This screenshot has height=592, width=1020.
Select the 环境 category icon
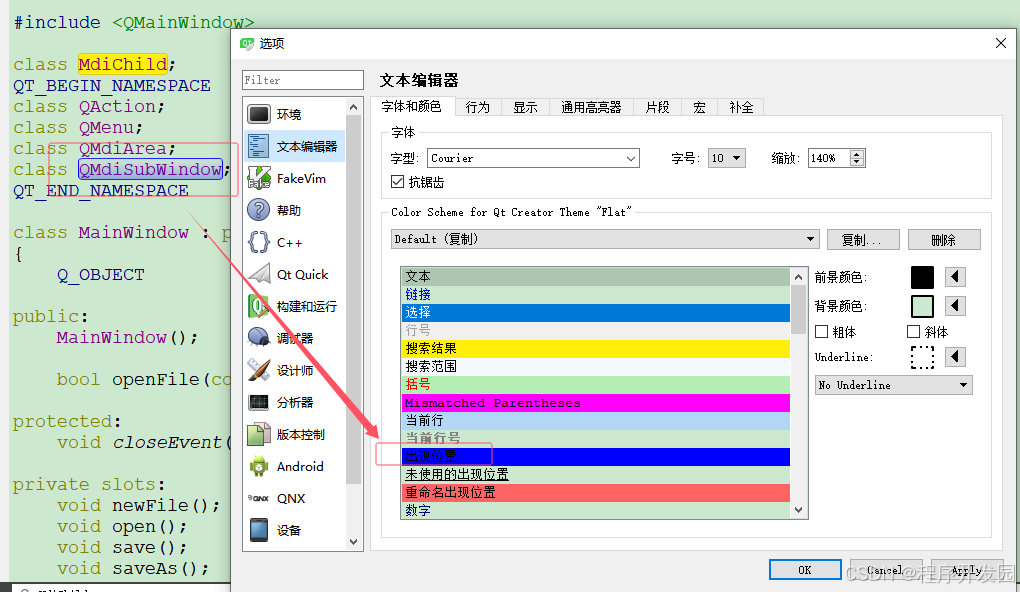pos(259,114)
